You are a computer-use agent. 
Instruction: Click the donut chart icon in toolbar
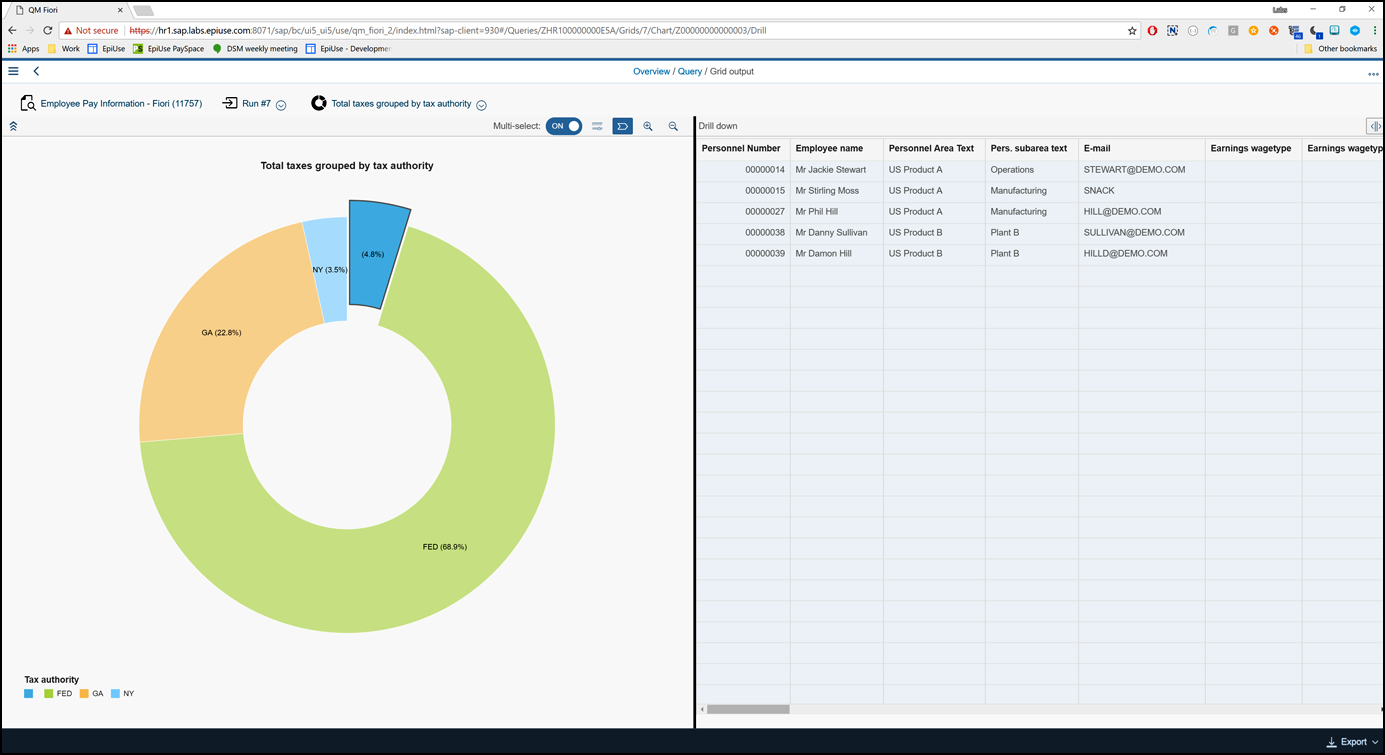pos(319,103)
